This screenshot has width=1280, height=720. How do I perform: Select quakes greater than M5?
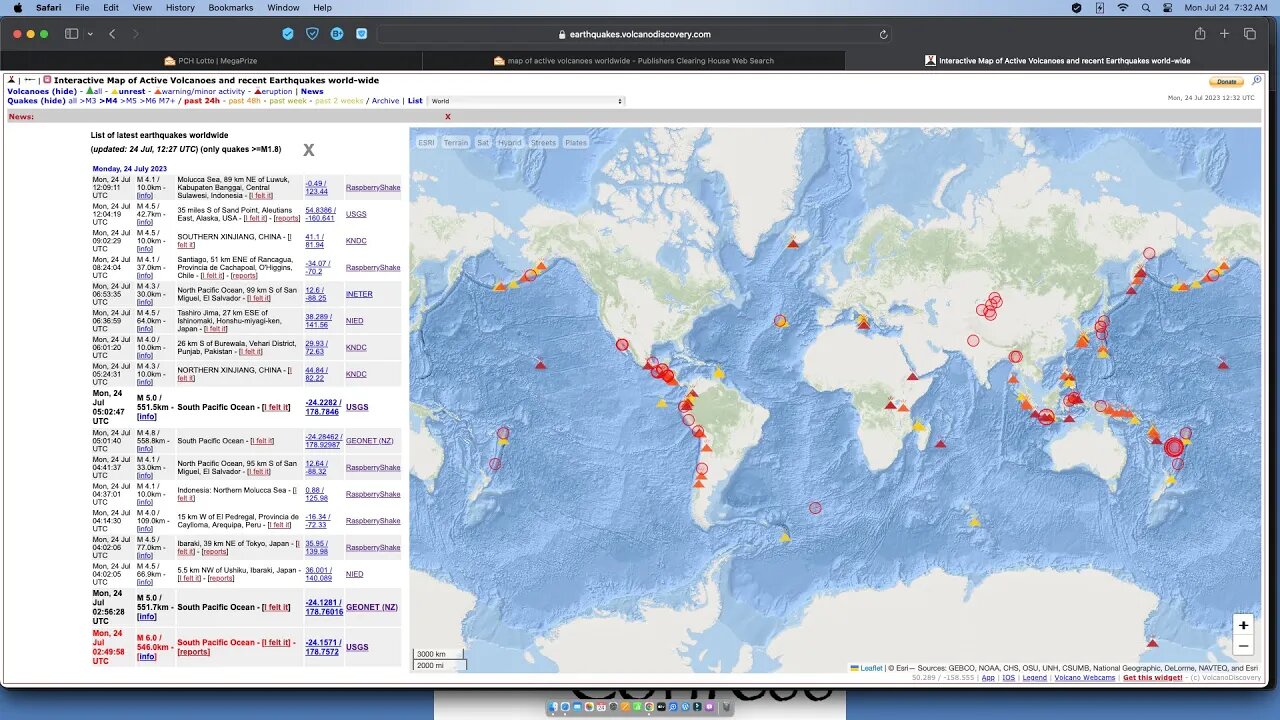(x=130, y=101)
